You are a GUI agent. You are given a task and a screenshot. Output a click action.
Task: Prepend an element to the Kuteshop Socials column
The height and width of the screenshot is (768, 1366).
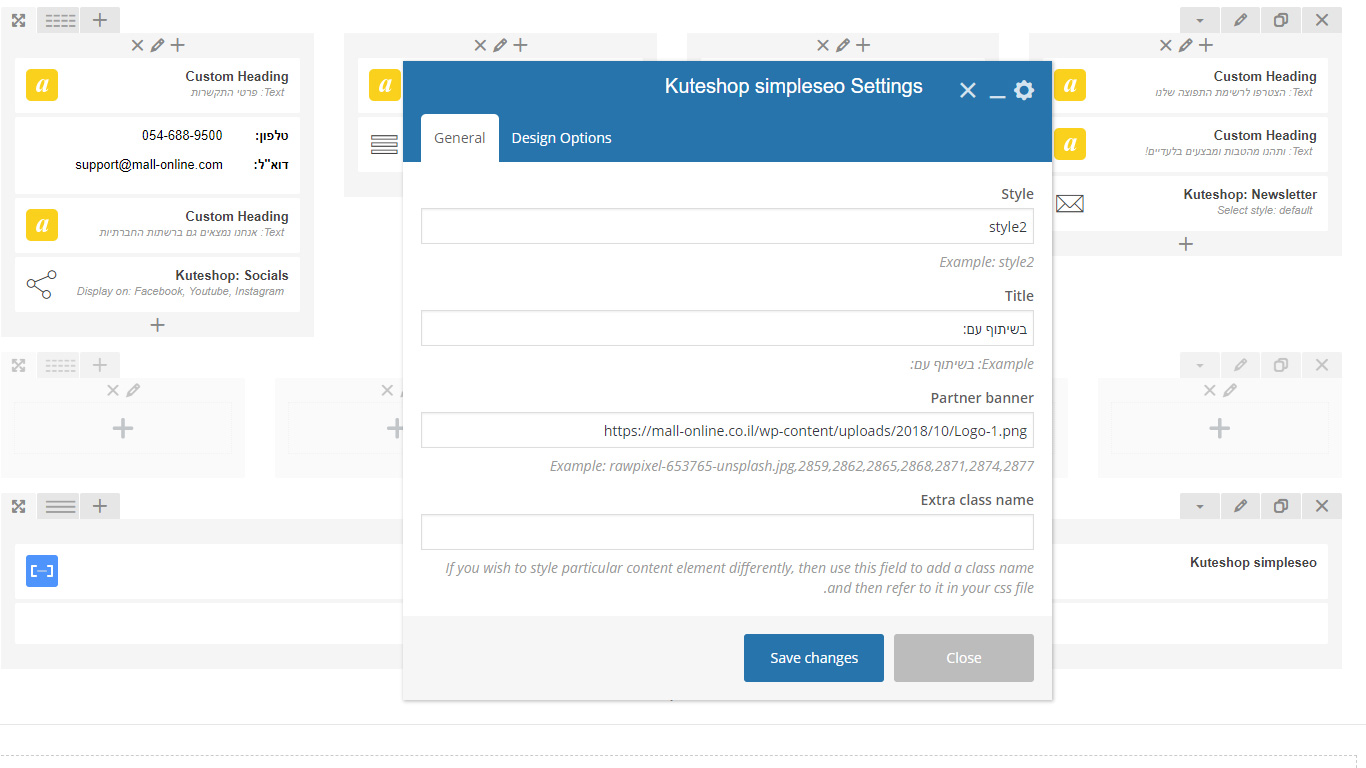(x=178, y=45)
